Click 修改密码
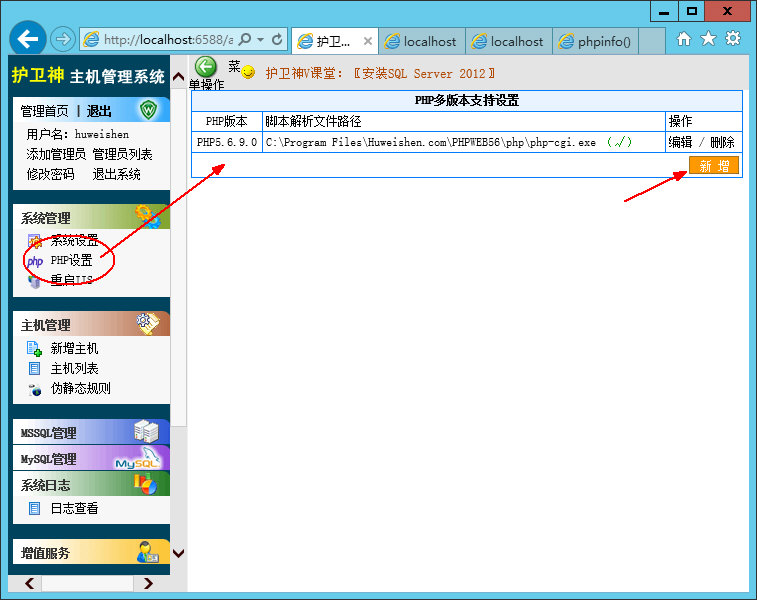 tap(50, 174)
